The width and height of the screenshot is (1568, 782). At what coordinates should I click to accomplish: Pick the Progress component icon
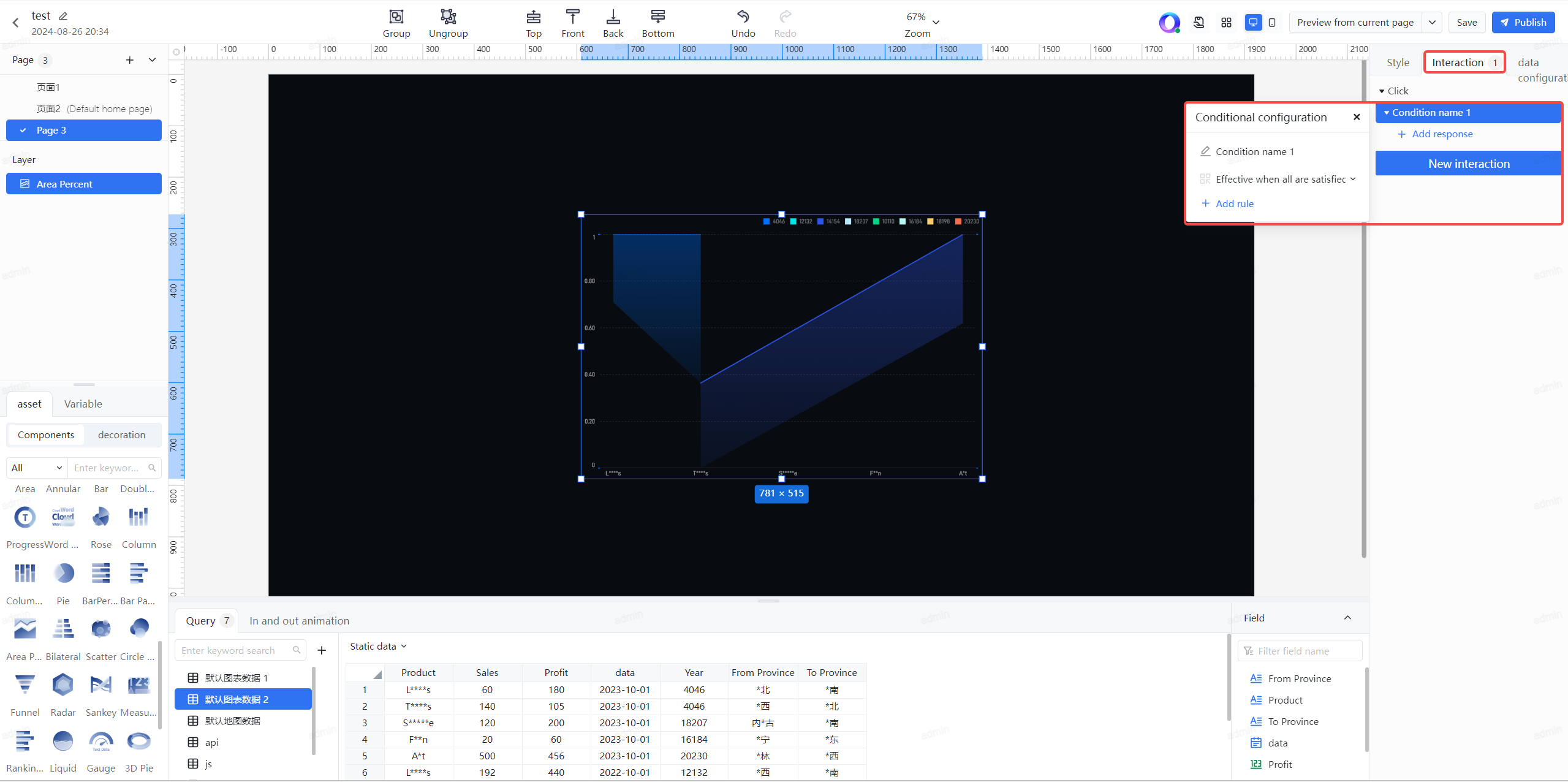click(25, 518)
